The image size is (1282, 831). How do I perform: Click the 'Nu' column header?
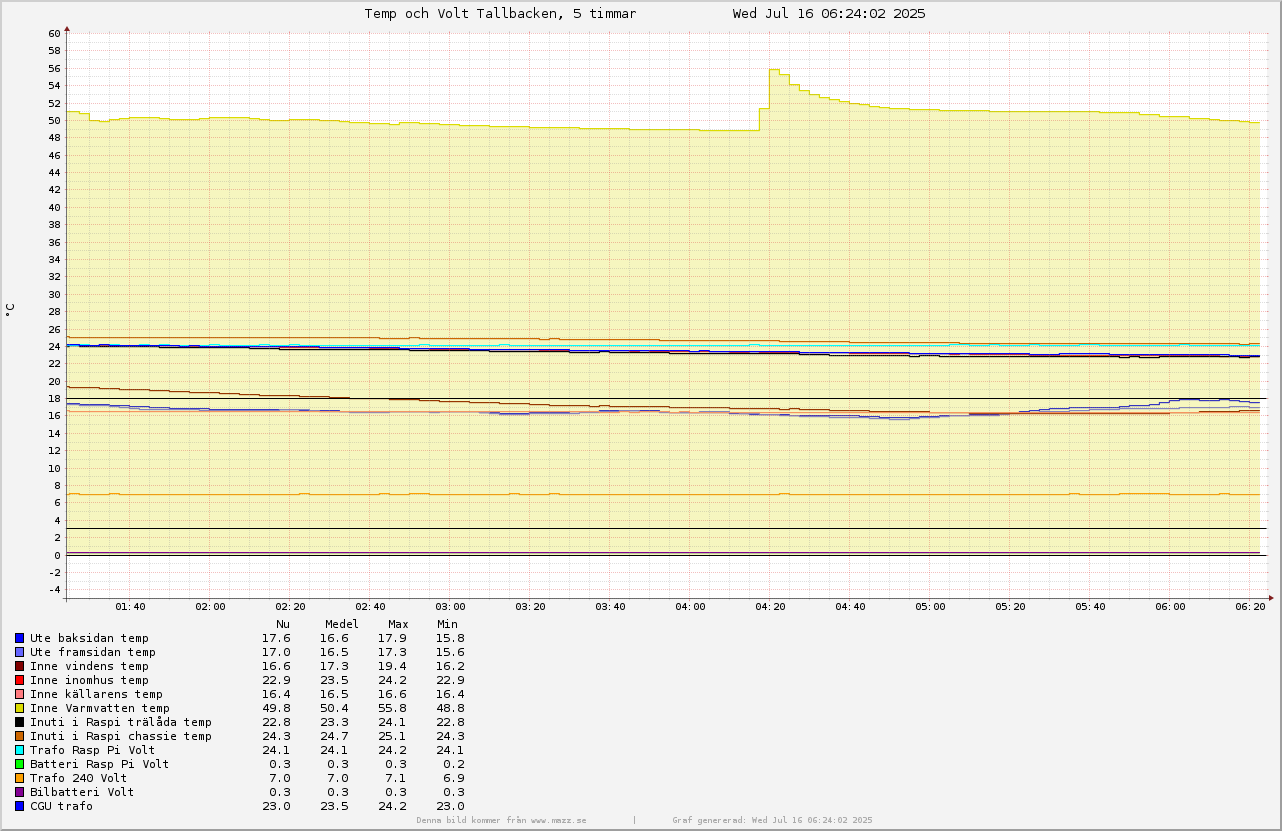click(x=283, y=624)
